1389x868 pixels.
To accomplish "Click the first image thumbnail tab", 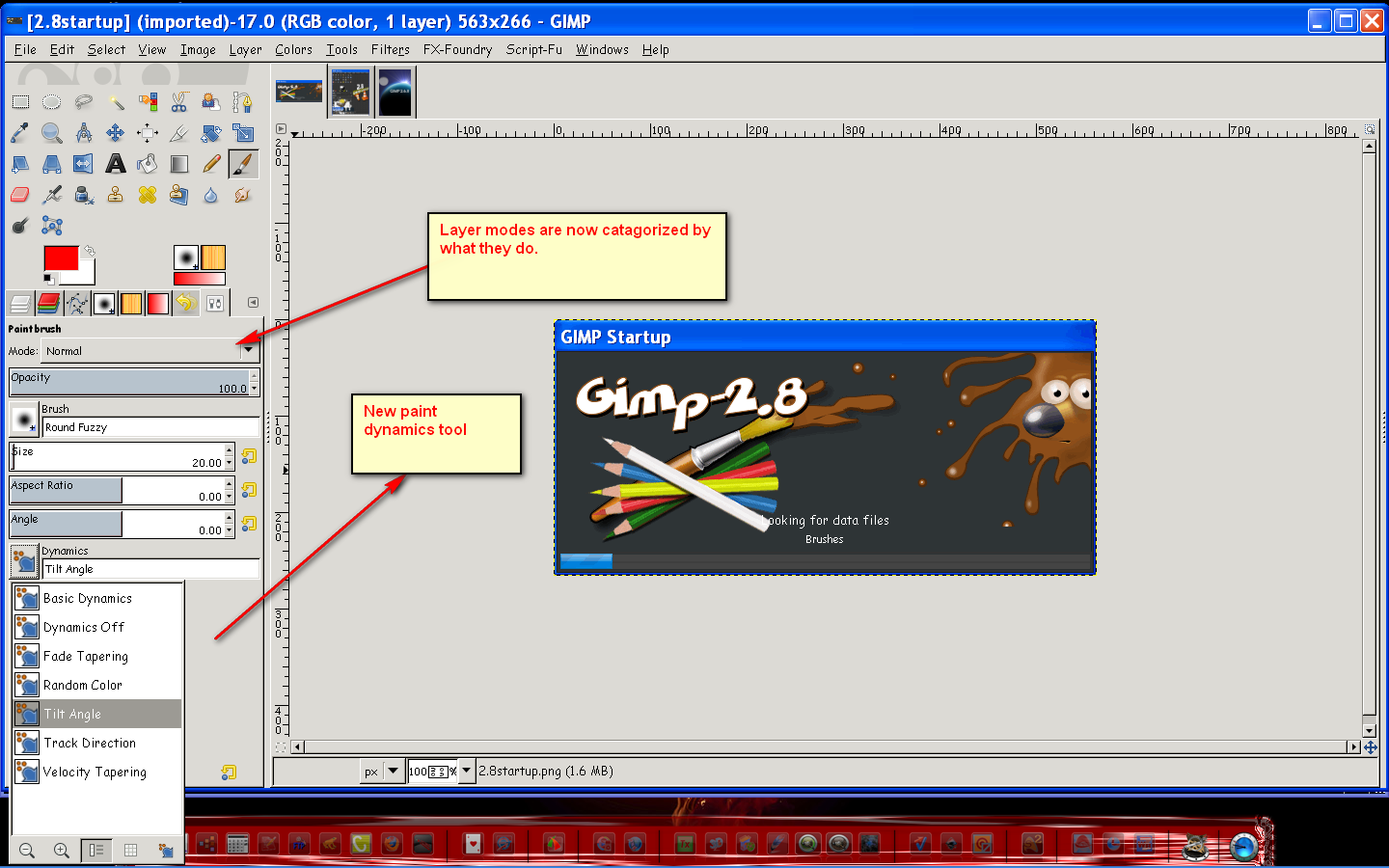I will pos(299,92).
